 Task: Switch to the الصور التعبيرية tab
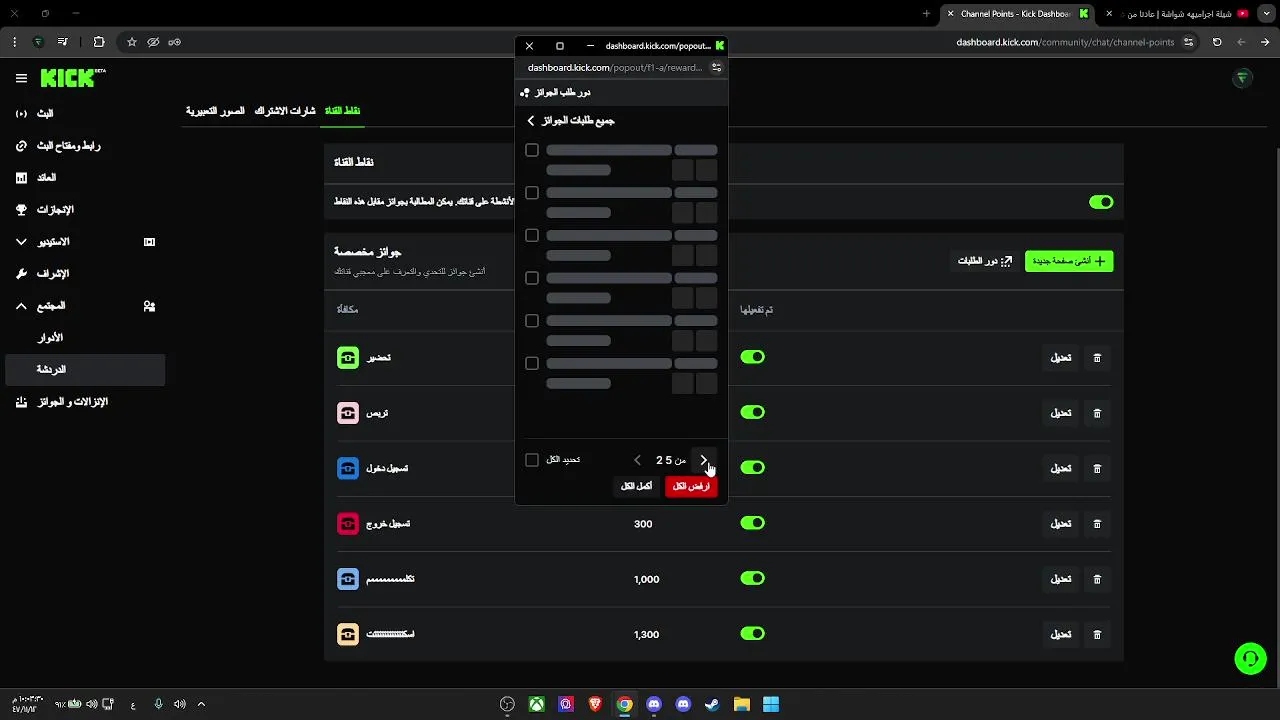(215, 111)
